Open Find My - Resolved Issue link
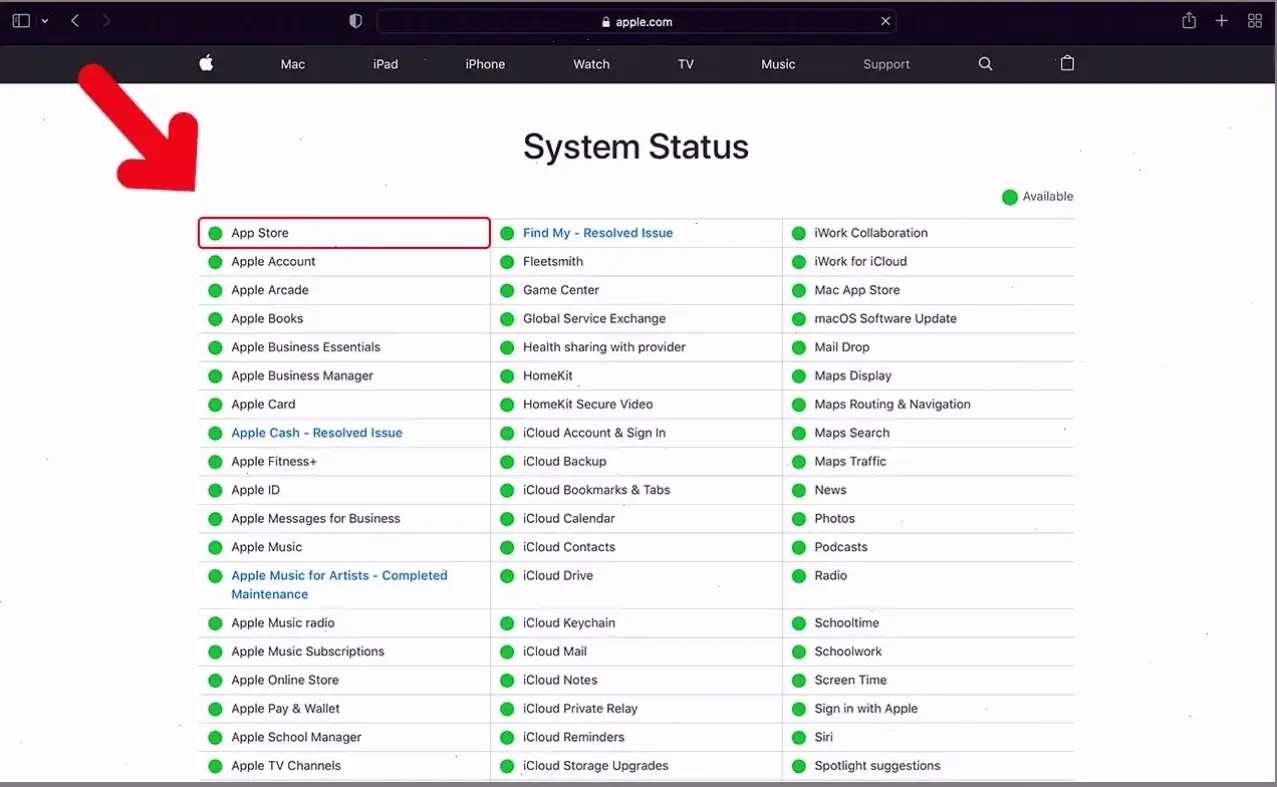Image resolution: width=1277 pixels, height=787 pixels. [x=597, y=233]
